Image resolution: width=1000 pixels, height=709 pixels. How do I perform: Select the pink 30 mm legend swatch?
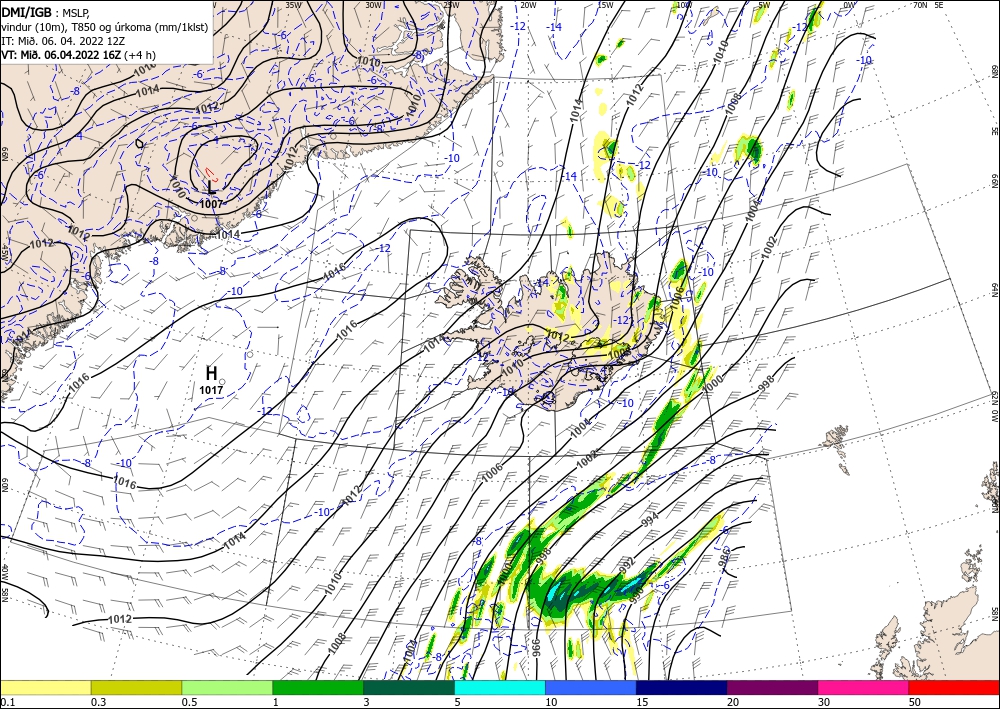tap(863, 687)
